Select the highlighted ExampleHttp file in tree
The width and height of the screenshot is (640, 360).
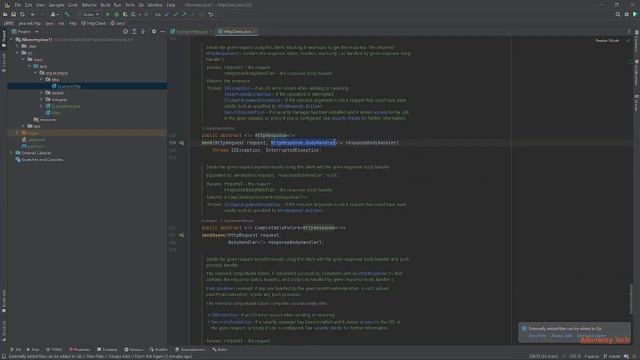click(x=87, y=86)
